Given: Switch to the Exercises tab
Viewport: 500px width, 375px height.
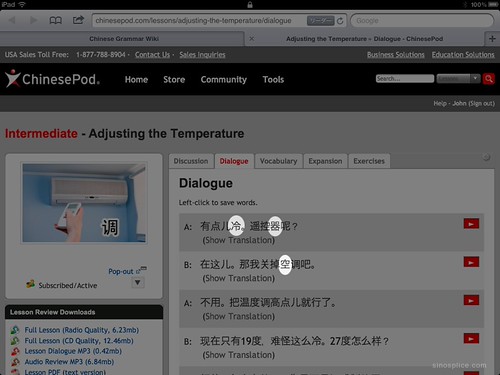Looking at the screenshot, I should 369,161.
